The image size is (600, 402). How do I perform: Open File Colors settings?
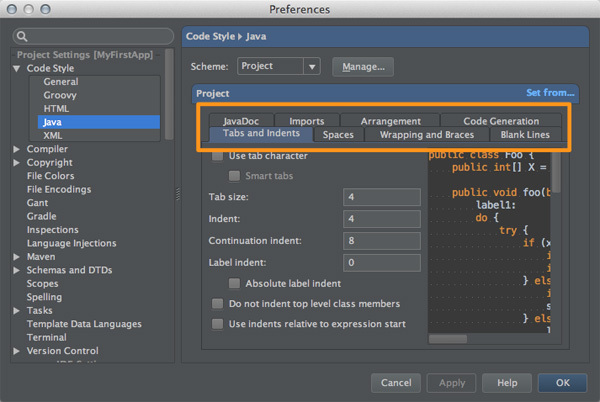coord(51,176)
